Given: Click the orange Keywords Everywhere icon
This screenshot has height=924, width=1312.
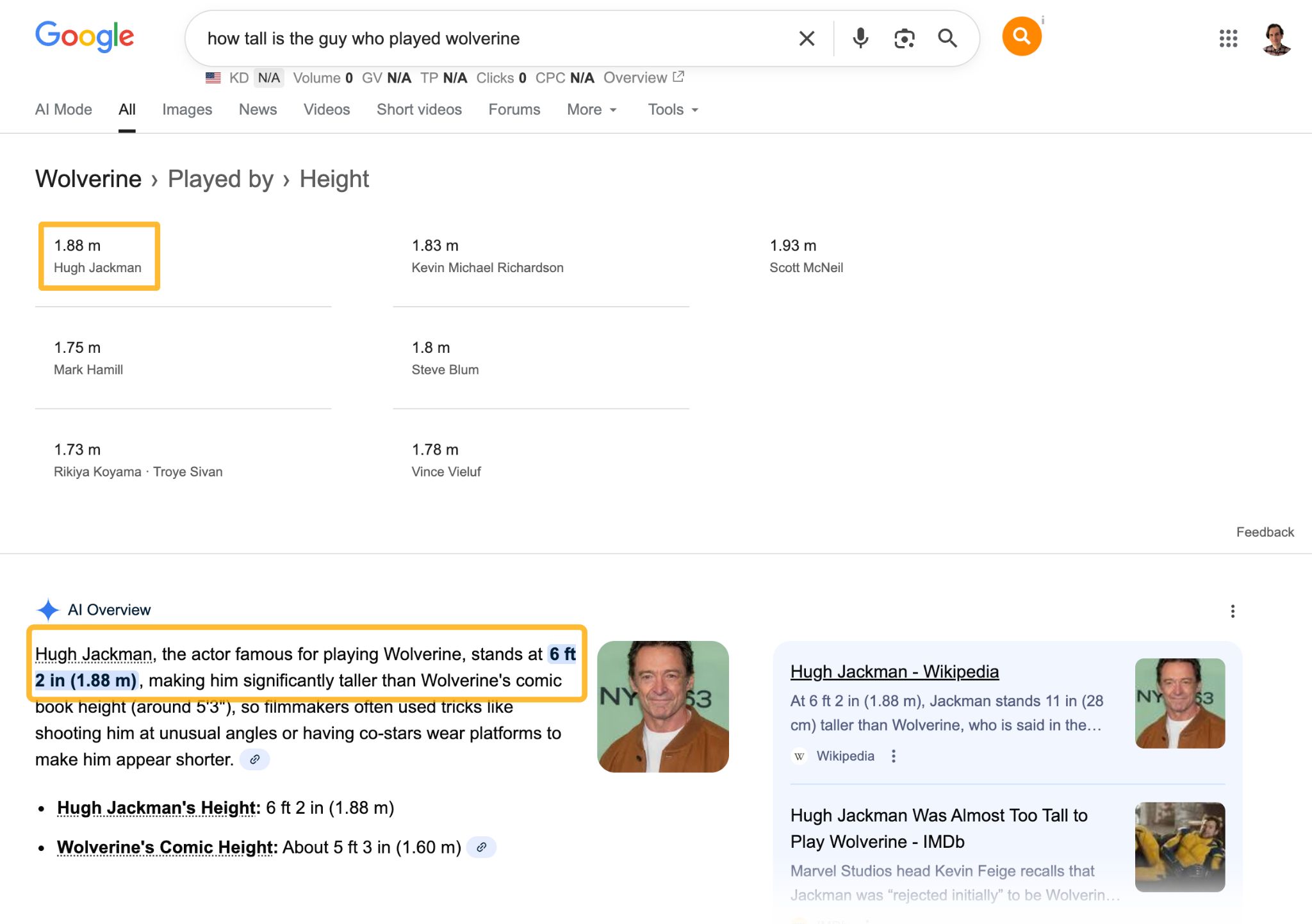Looking at the screenshot, I should click(x=1021, y=36).
